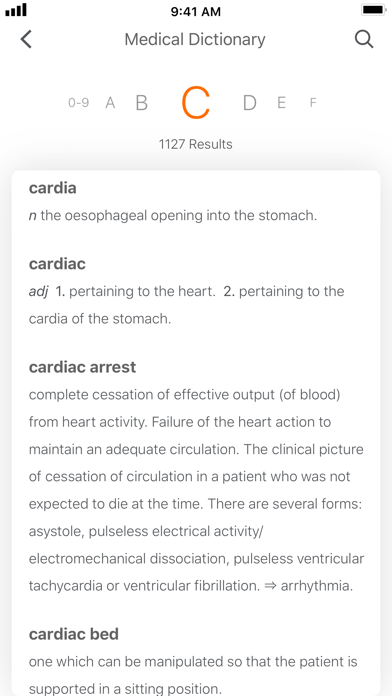The height and width of the screenshot is (696, 392).
Task: Tap the 1127 Results label
Action: (x=196, y=144)
